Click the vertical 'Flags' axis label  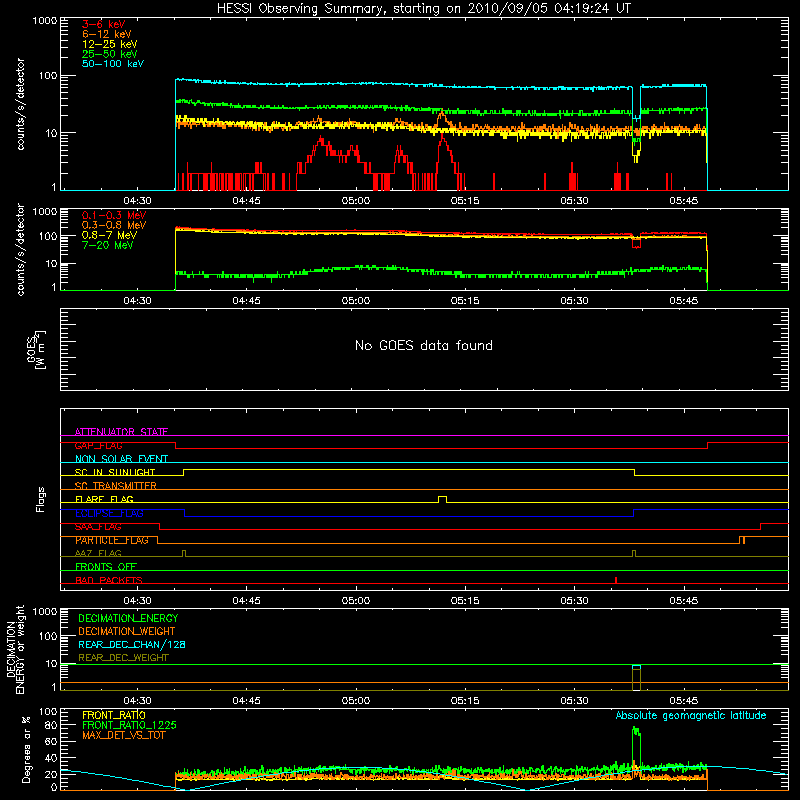point(41,499)
